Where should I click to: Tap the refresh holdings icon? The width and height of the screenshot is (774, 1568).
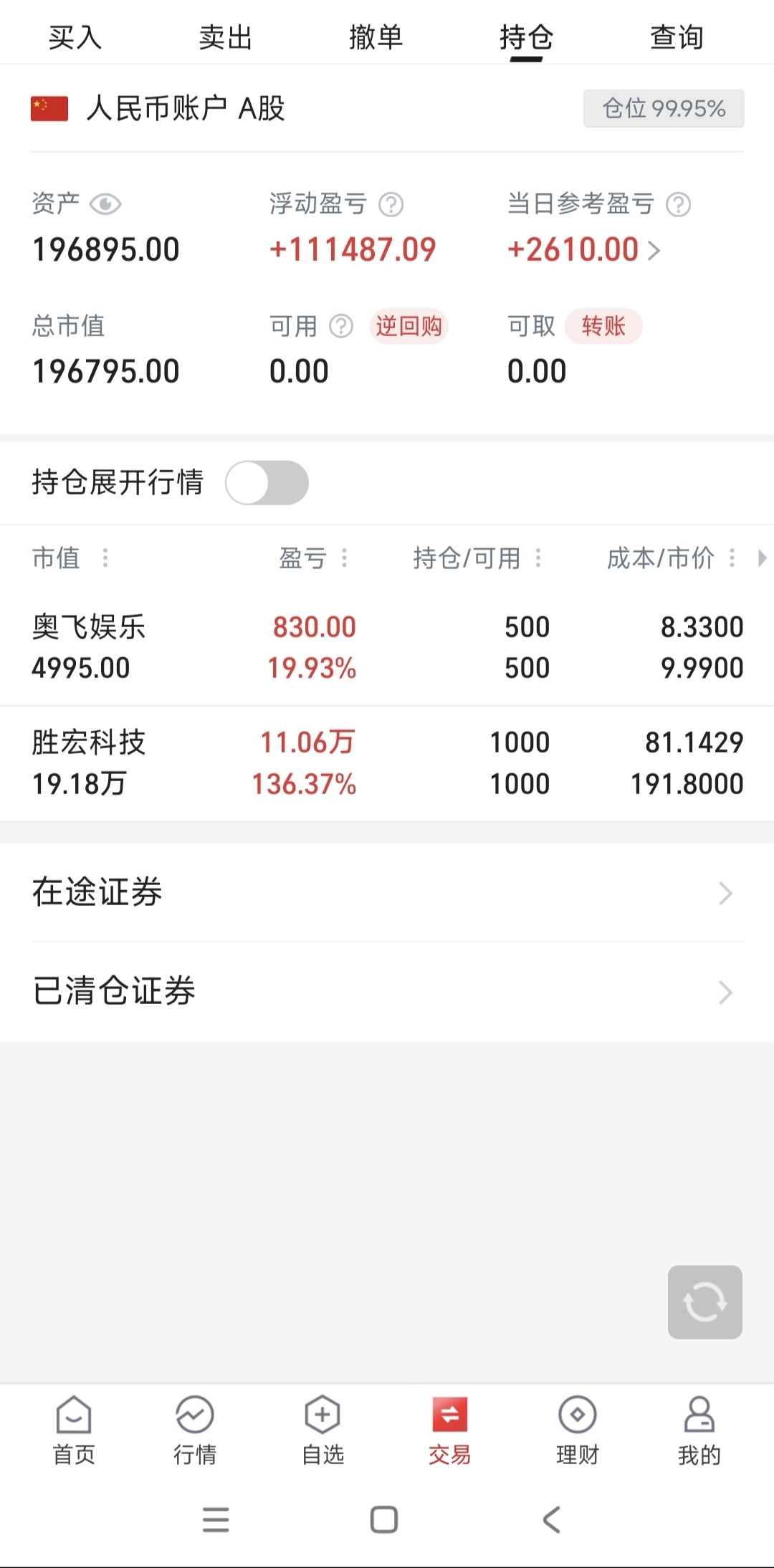[704, 1301]
